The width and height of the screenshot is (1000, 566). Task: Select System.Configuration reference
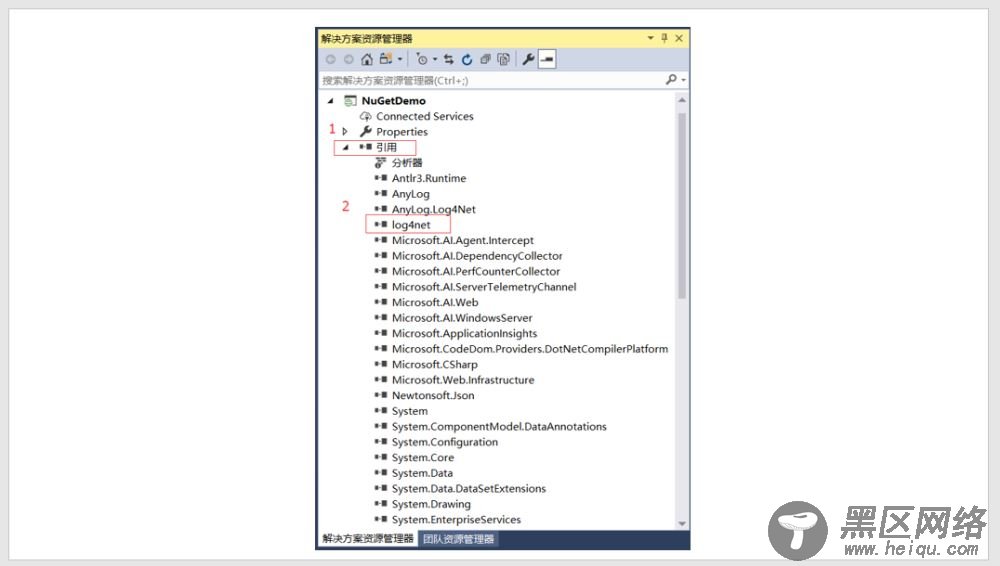(x=445, y=442)
